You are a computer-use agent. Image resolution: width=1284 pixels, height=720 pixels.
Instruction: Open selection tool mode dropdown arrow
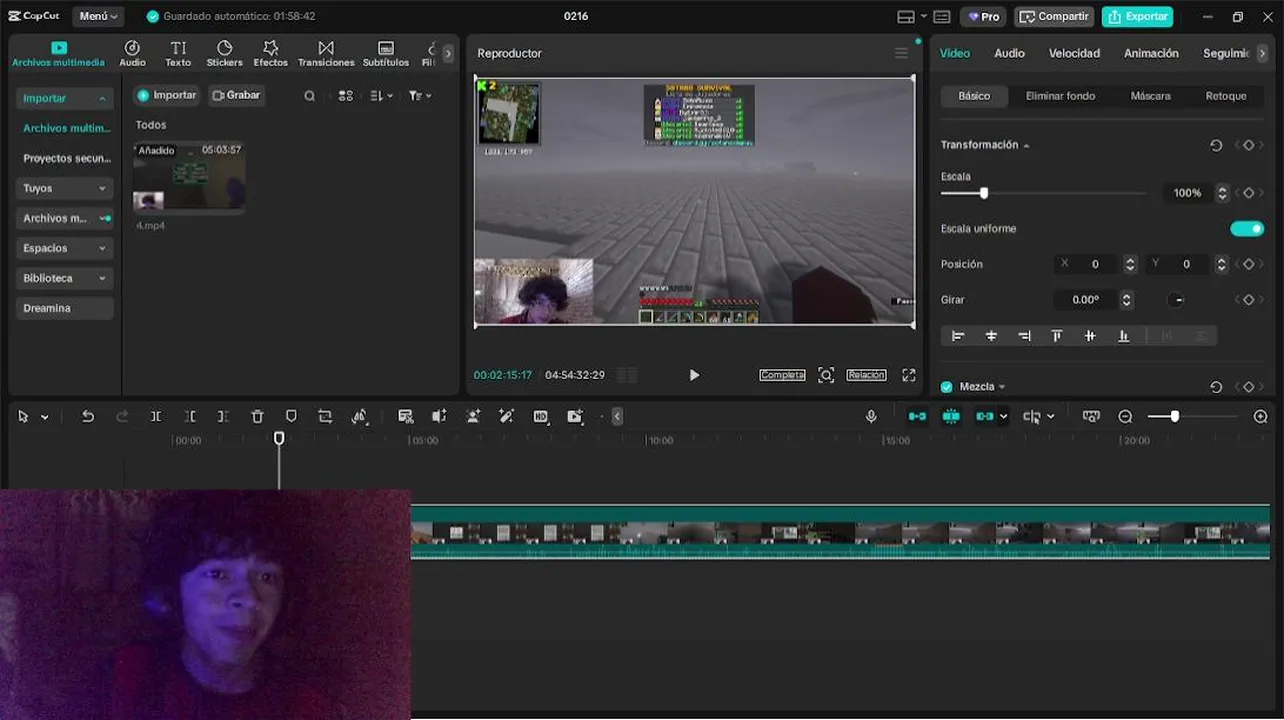pos(44,417)
